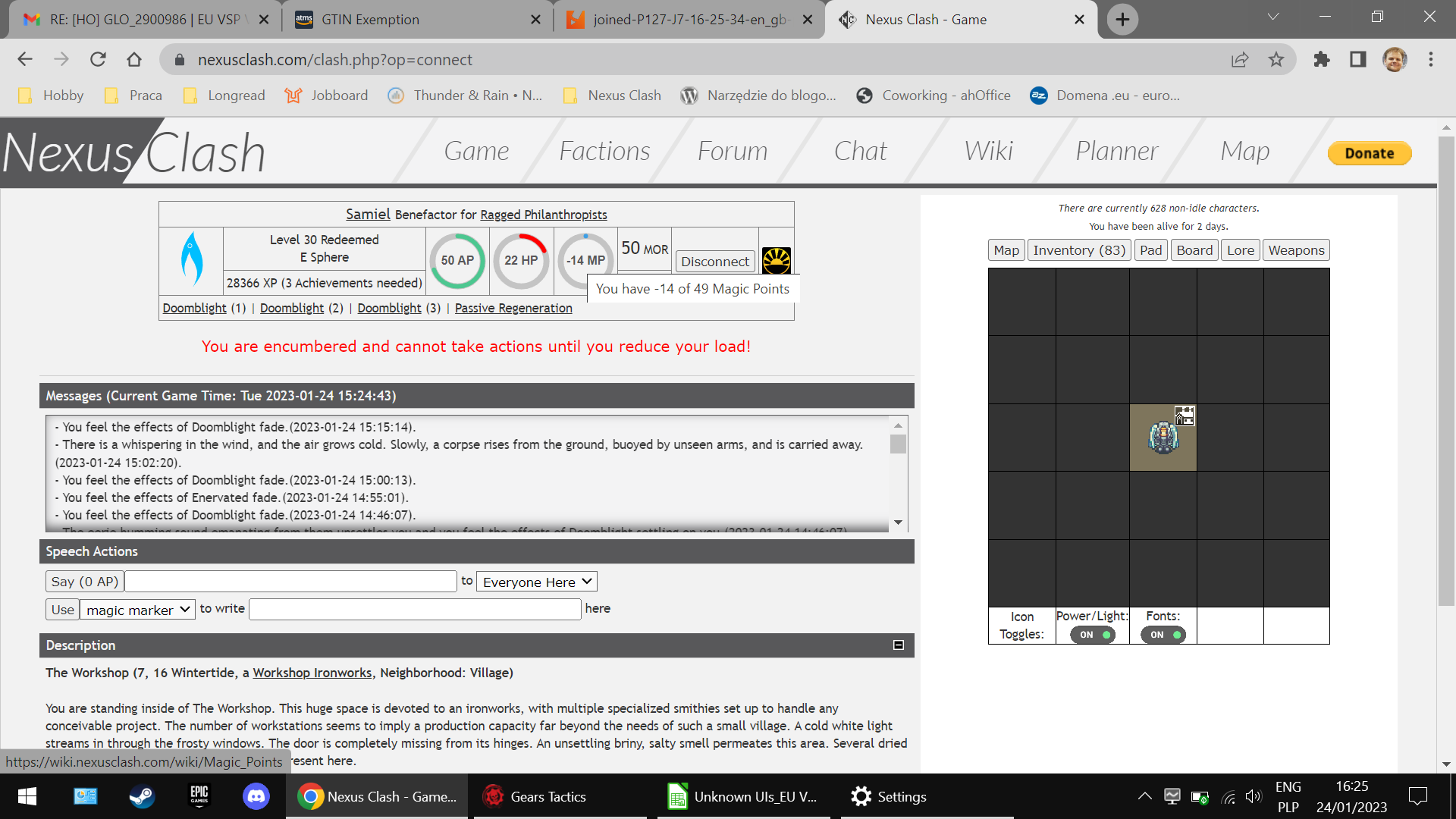Open Epic Games launcher from taskbar
Viewport: 1456px width, 819px height.
[199, 796]
